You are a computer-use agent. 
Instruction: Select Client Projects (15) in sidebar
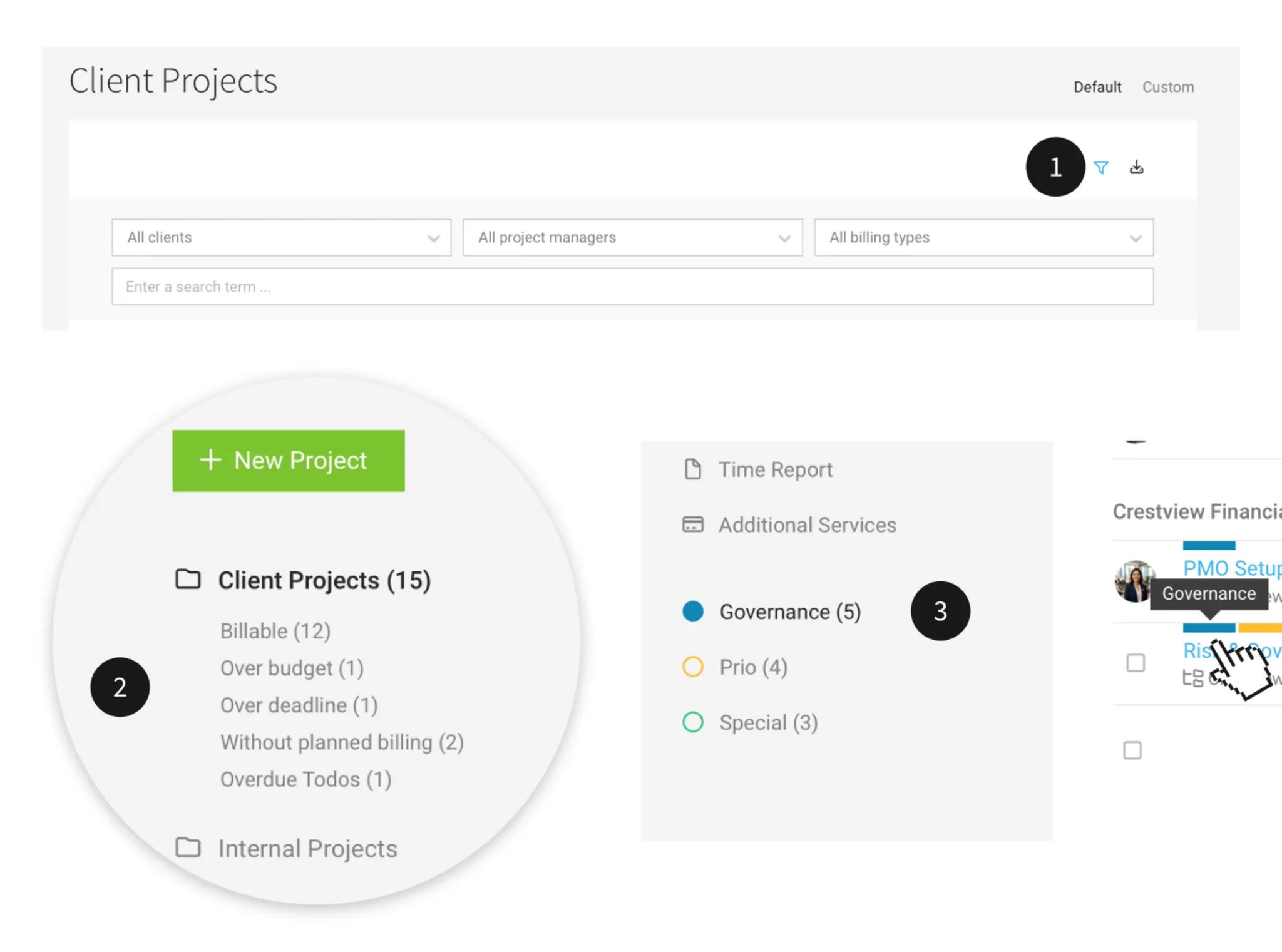pos(324,580)
